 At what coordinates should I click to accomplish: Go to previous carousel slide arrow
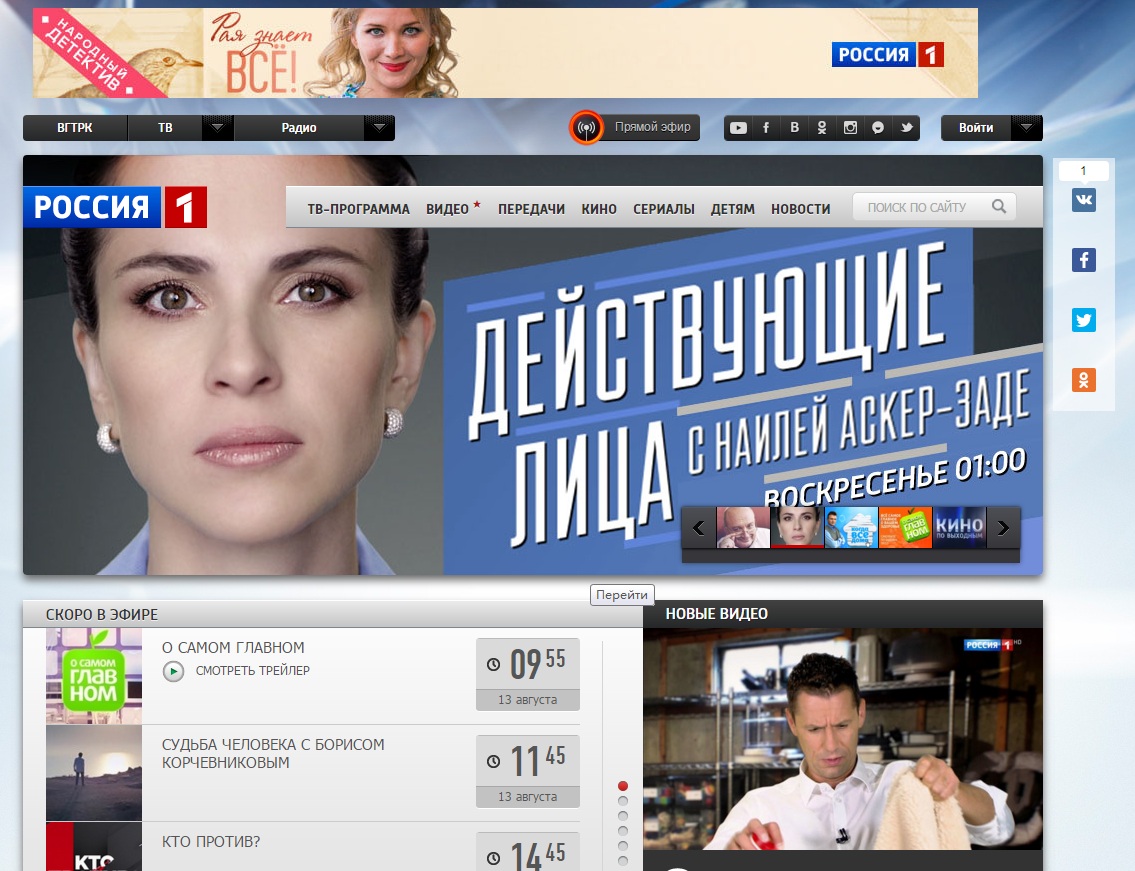699,528
